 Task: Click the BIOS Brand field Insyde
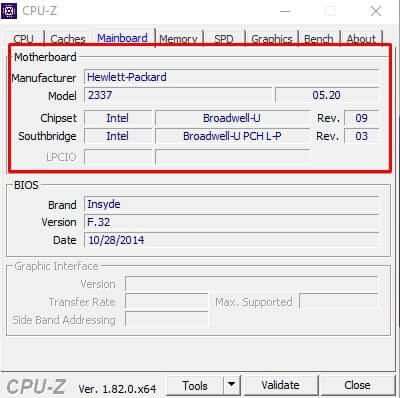click(x=232, y=204)
